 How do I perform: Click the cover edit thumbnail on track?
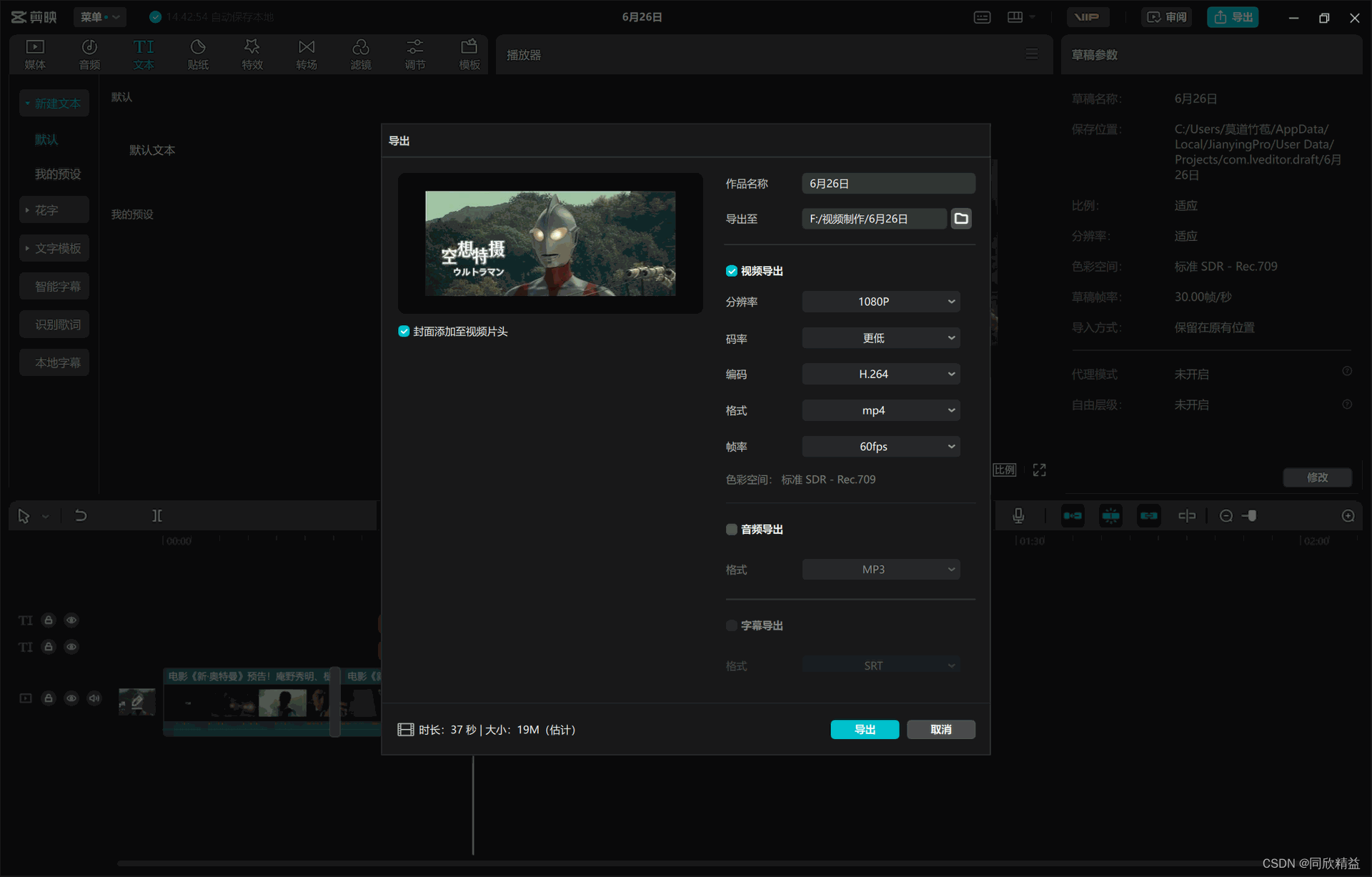136,702
